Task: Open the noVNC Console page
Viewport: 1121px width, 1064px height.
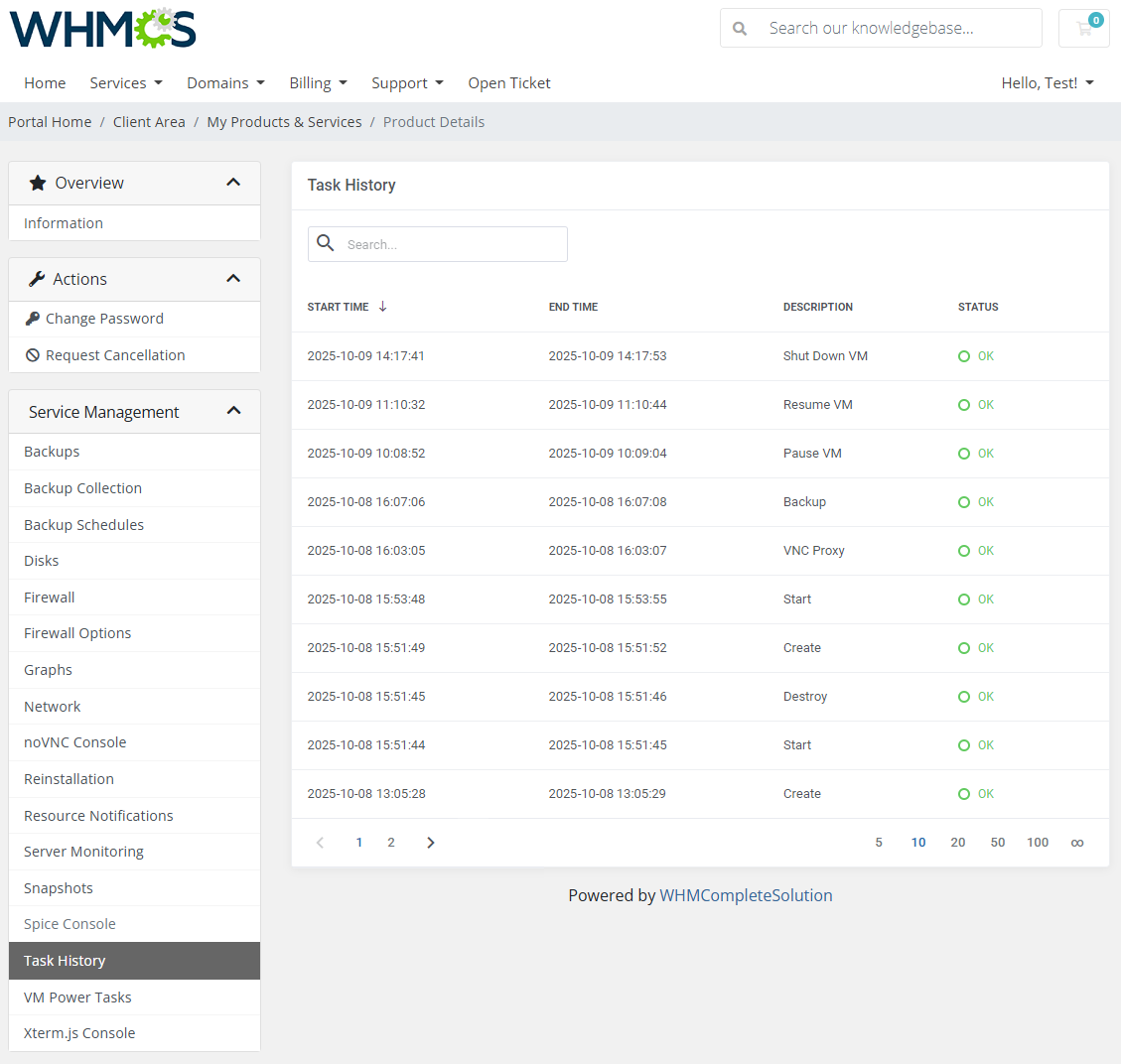Action: (74, 741)
